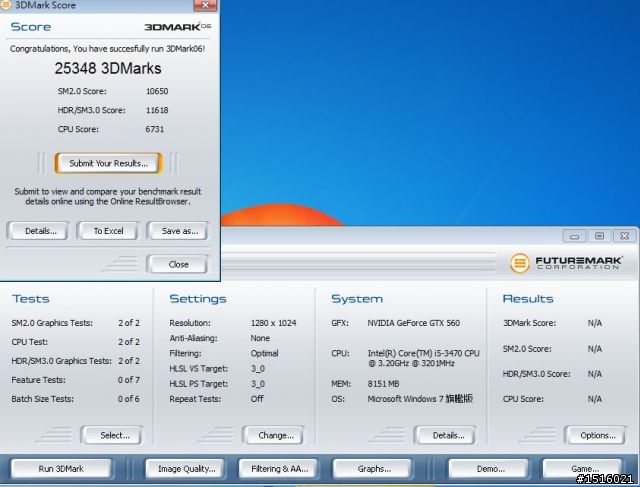This screenshot has width=640, height=487.
Task: Open Filtering & AA settings
Action: (x=279, y=469)
